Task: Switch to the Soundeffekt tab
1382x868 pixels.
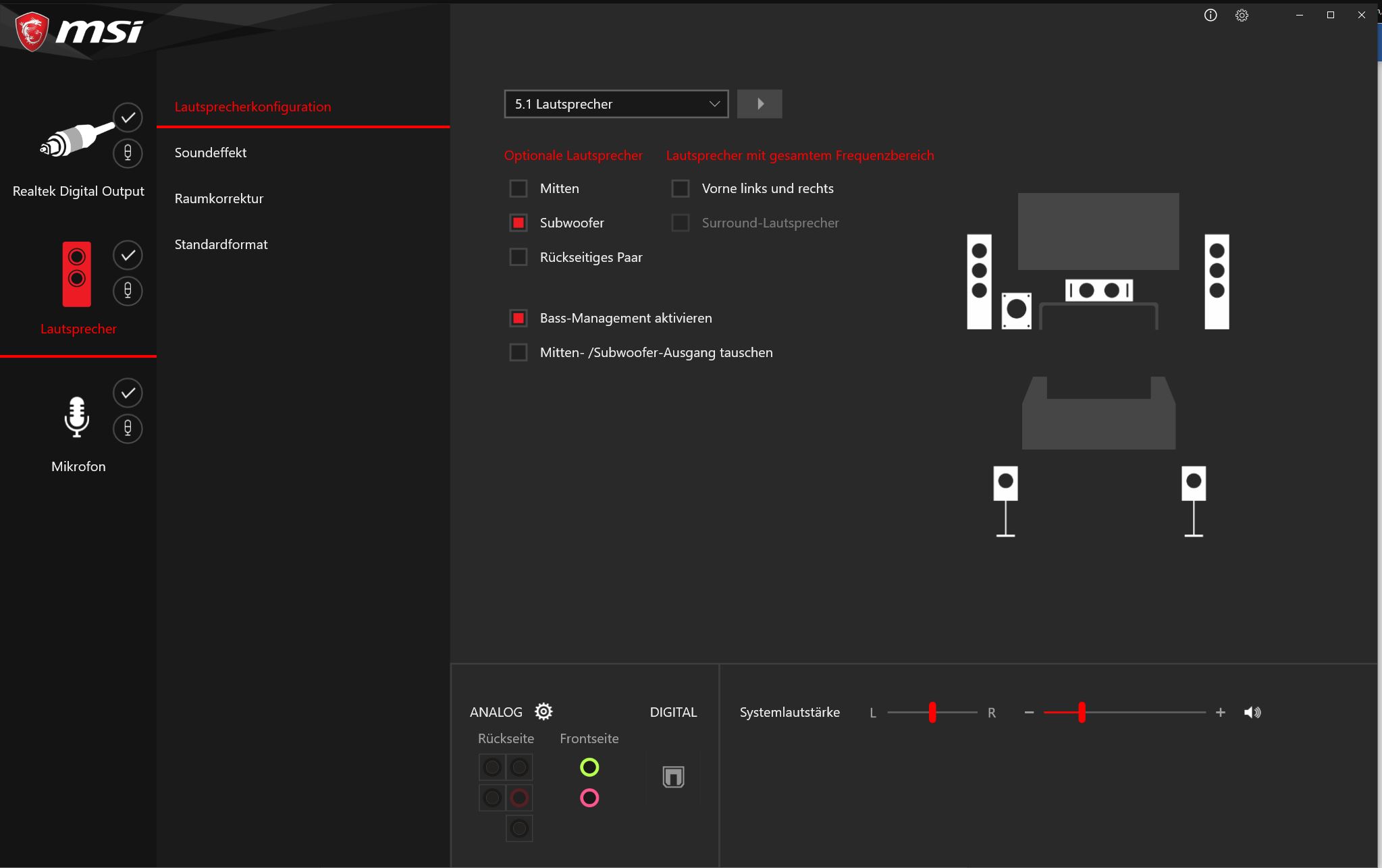Action: point(211,153)
